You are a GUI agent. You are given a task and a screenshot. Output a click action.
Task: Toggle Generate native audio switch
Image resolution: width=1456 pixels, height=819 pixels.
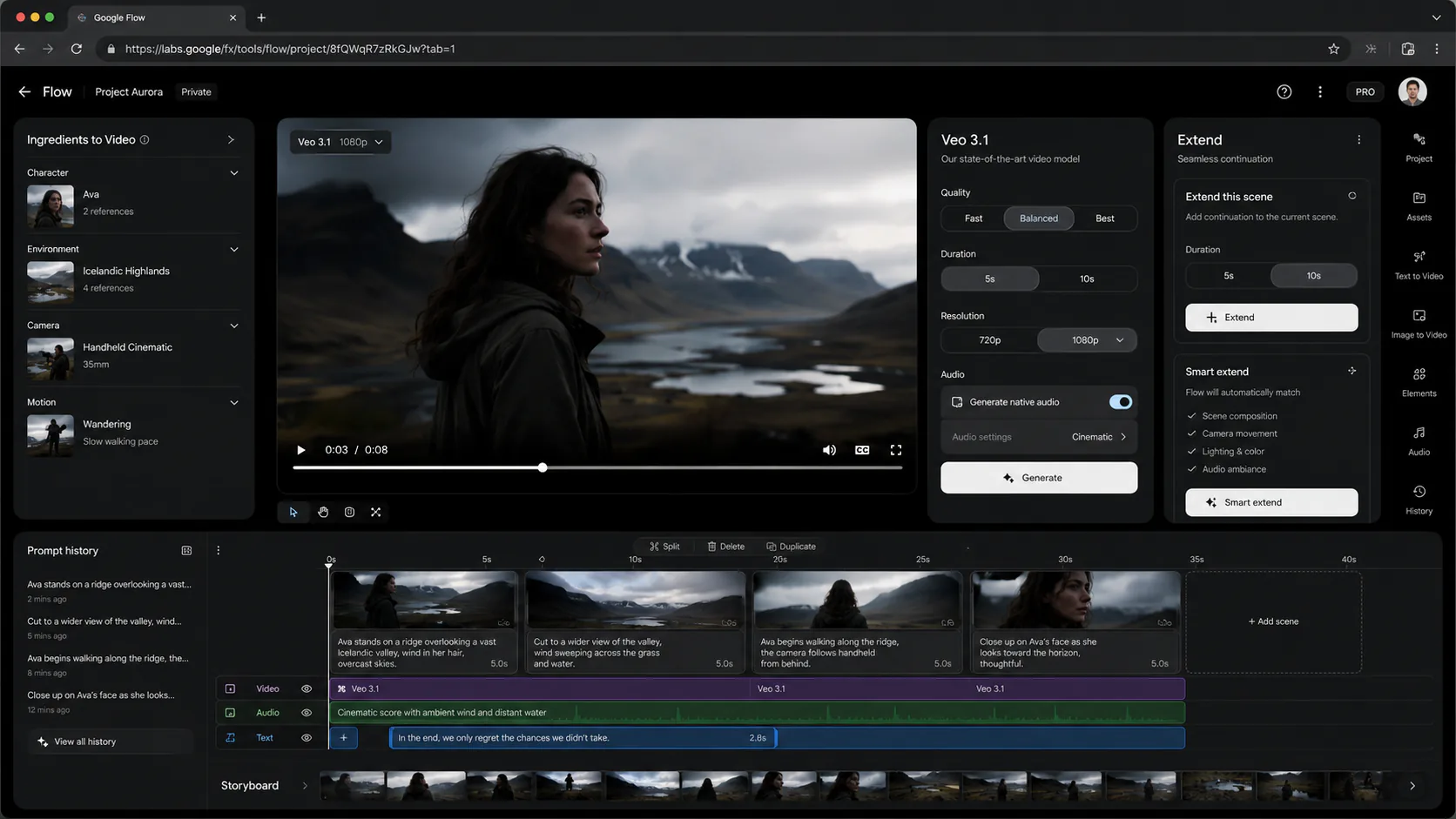click(1120, 402)
